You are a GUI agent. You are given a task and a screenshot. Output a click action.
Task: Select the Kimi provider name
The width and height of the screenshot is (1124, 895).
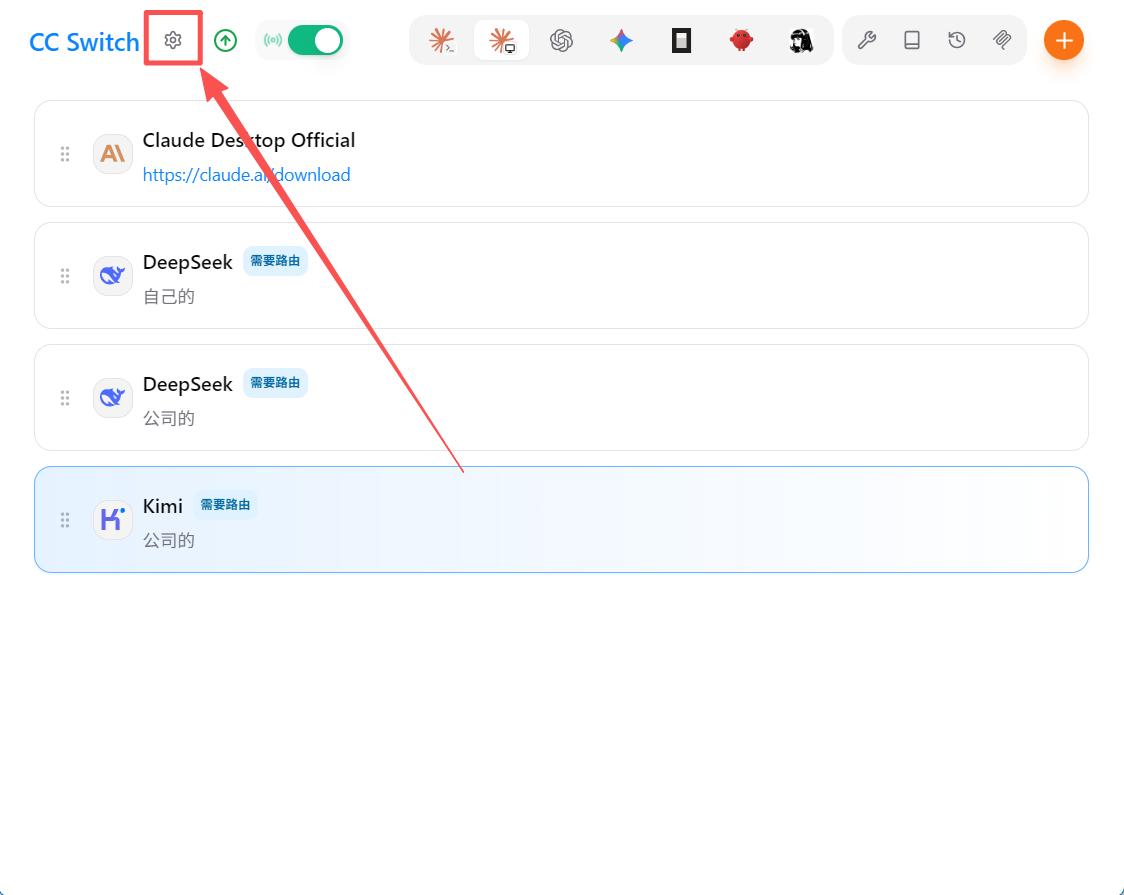tap(163, 506)
